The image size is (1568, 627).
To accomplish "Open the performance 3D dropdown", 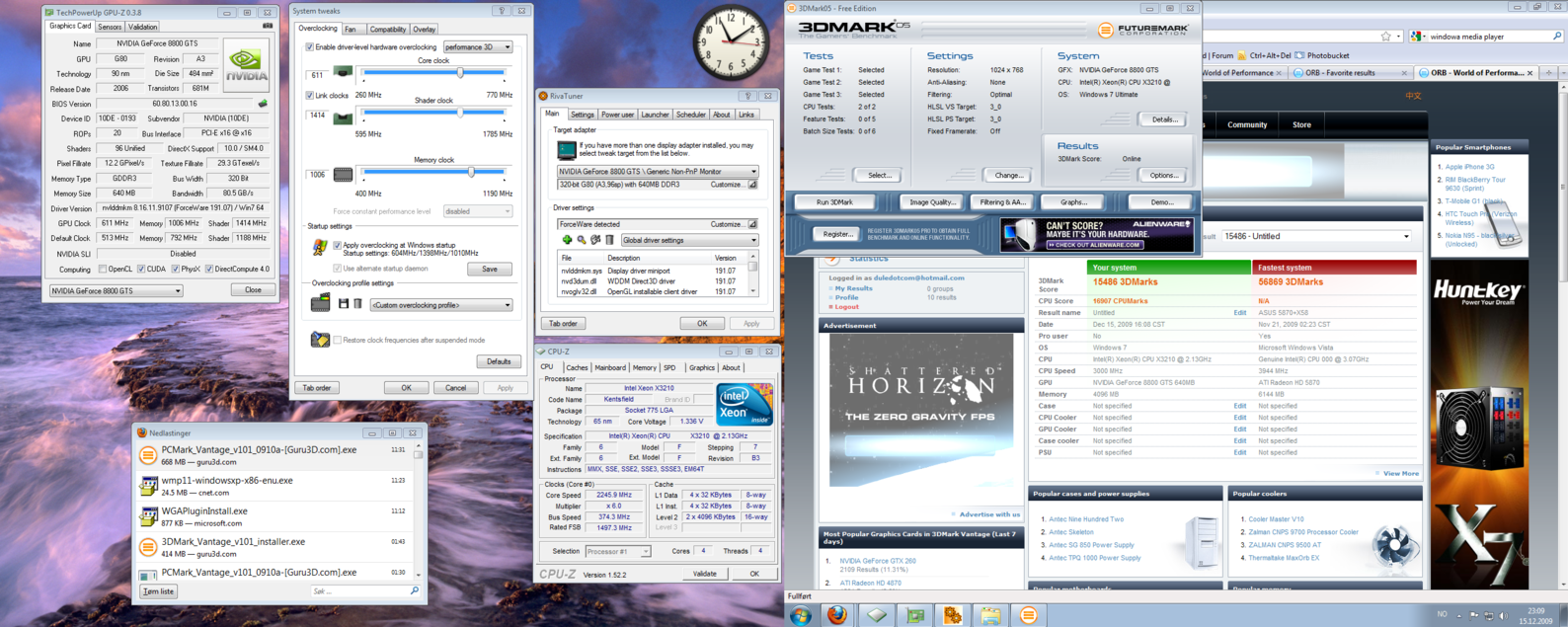I will tap(478, 47).
